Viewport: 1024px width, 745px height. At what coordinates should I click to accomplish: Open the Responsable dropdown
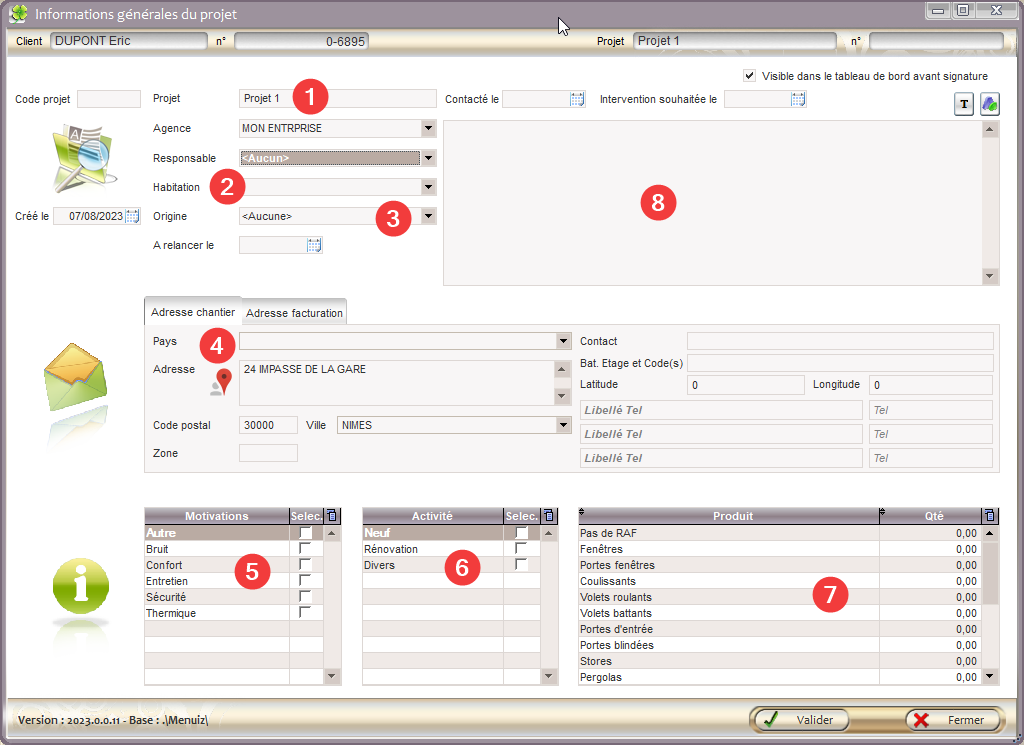(x=428, y=158)
